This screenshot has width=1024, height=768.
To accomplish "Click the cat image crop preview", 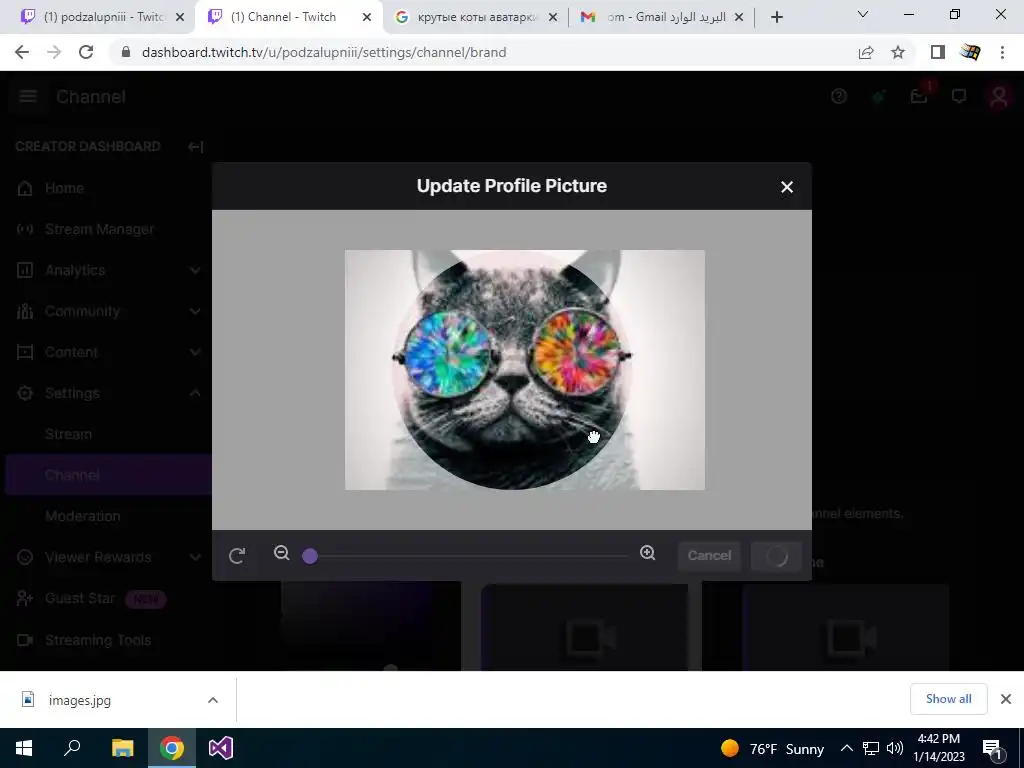I will point(524,370).
